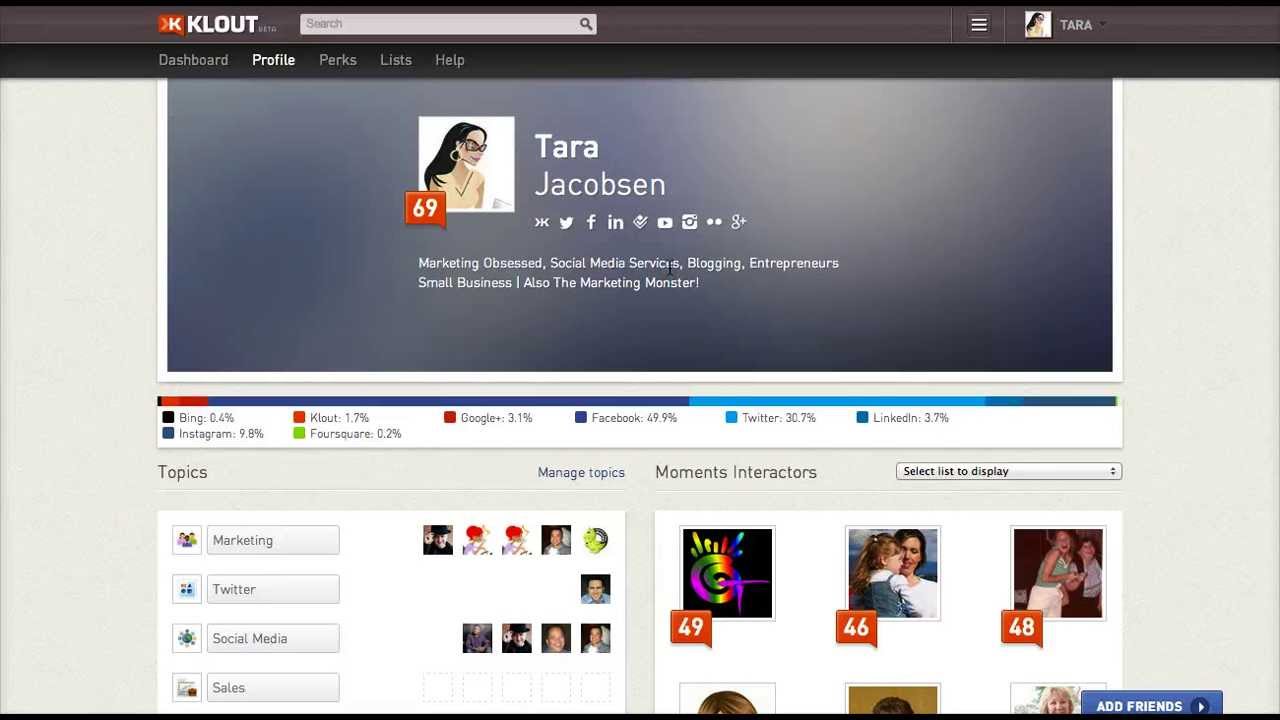
Task: Open Tara's Instagram profile icon
Action: coord(690,222)
